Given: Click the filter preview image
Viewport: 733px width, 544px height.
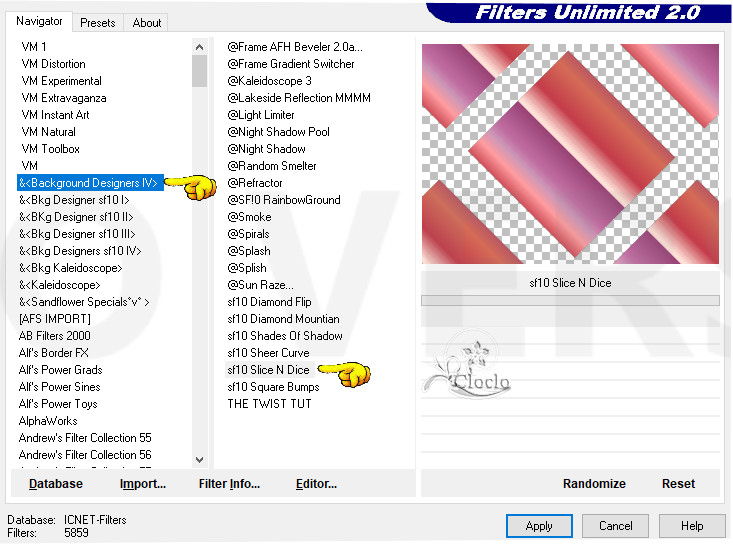Looking at the screenshot, I should click(x=570, y=154).
